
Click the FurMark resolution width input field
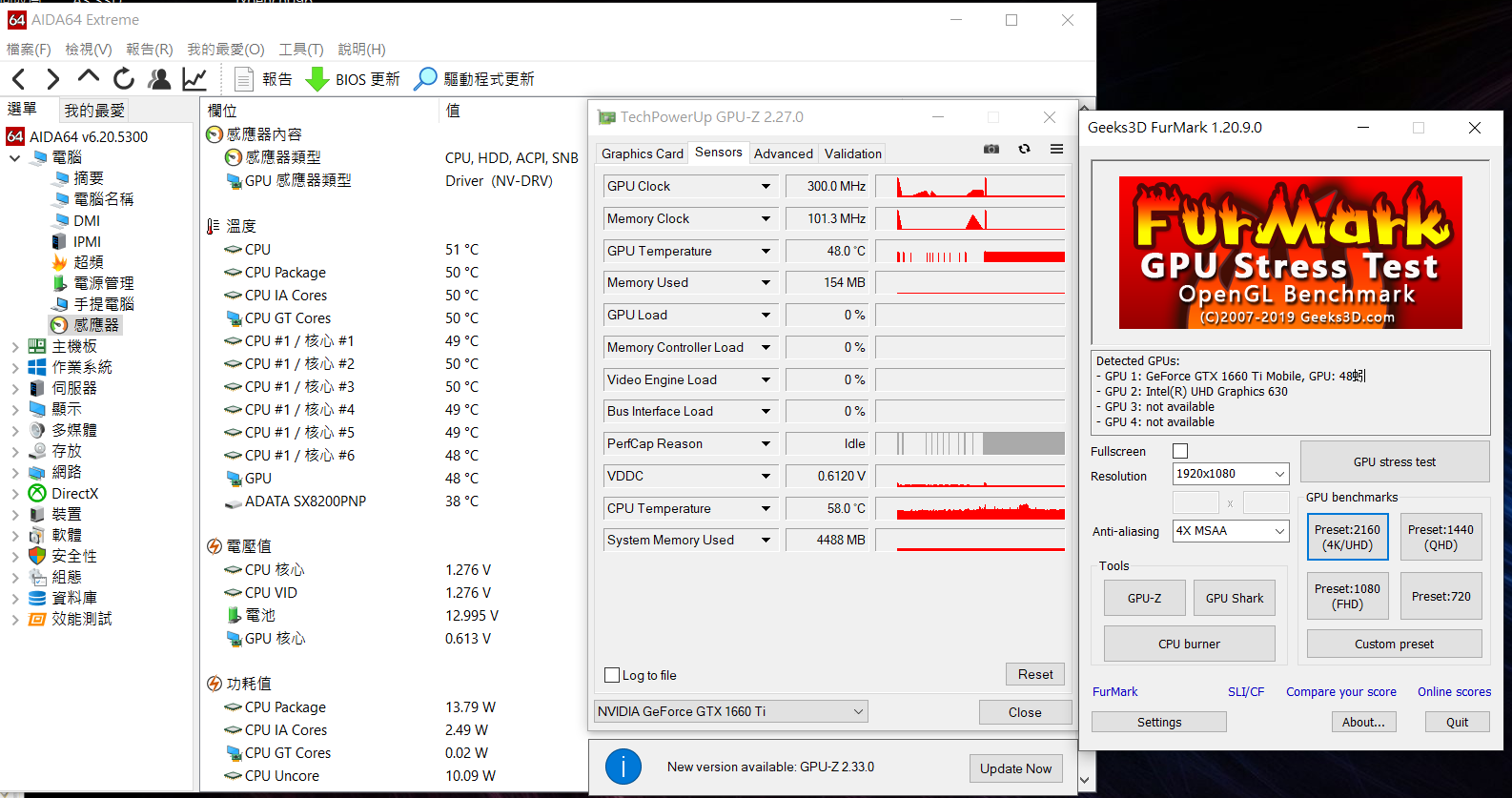[x=1195, y=502]
